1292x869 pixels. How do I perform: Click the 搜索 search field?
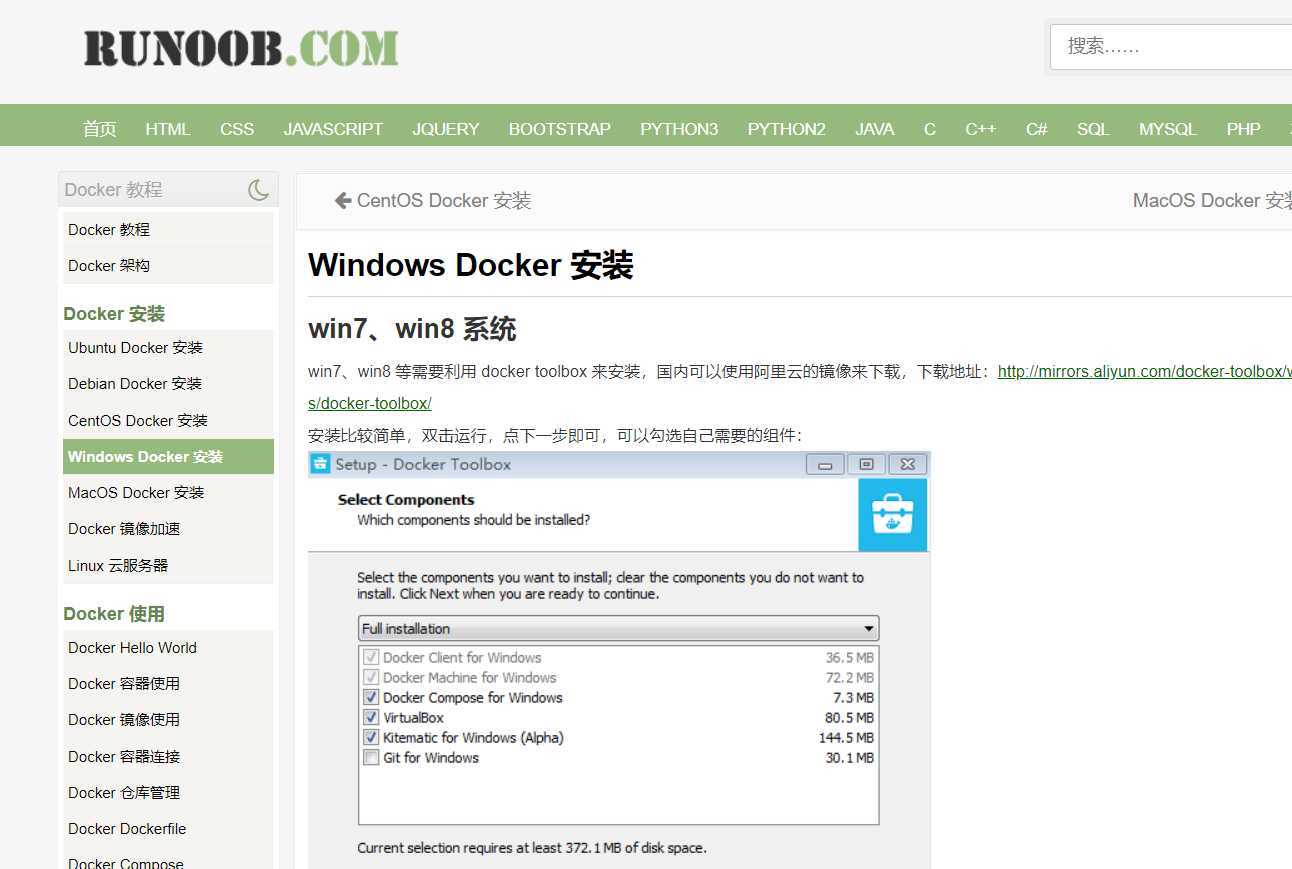point(1171,46)
